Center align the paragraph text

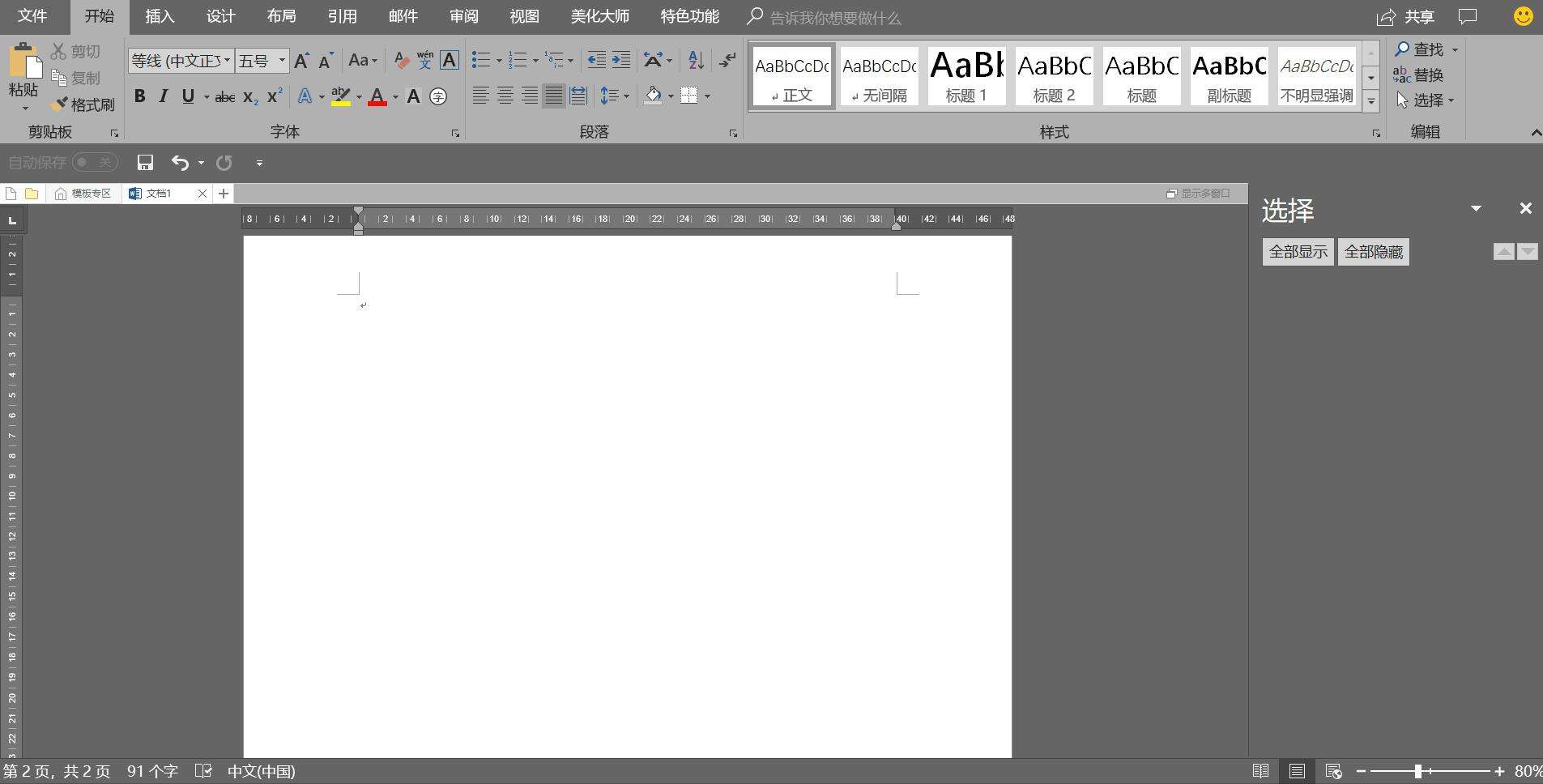[x=505, y=96]
